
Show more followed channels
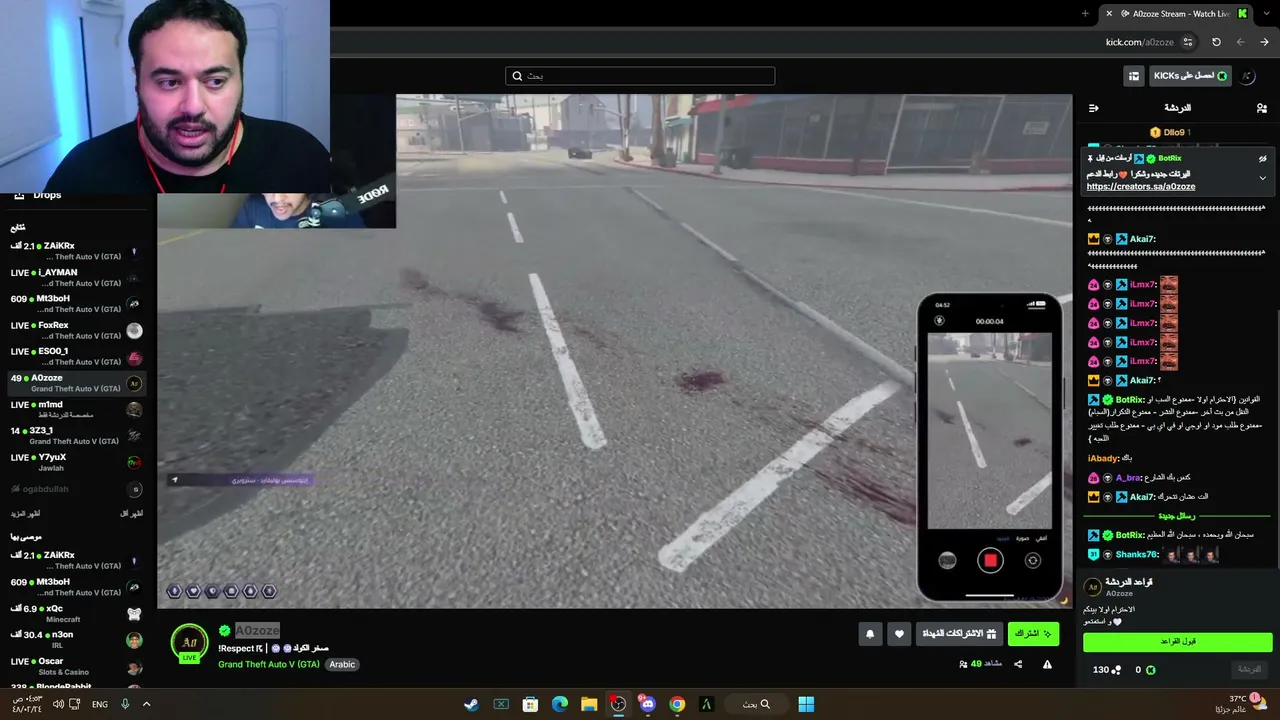point(23,514)
